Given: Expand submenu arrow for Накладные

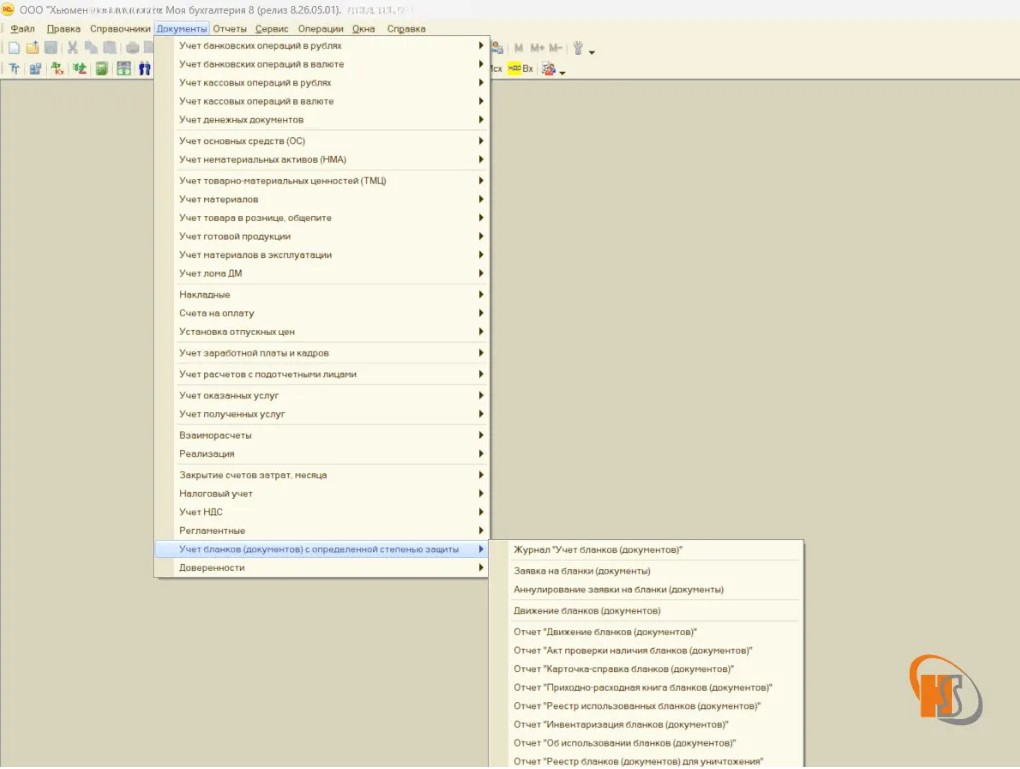Looking at the screenshot, I should tap(481, 294).
